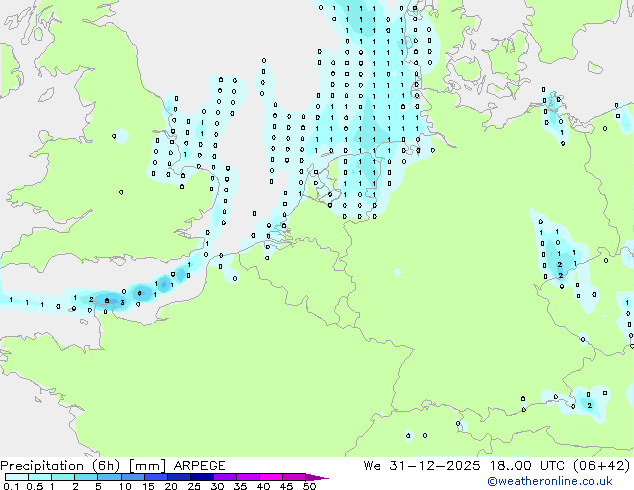Click the '25' legend scale label

click(194, 486)
